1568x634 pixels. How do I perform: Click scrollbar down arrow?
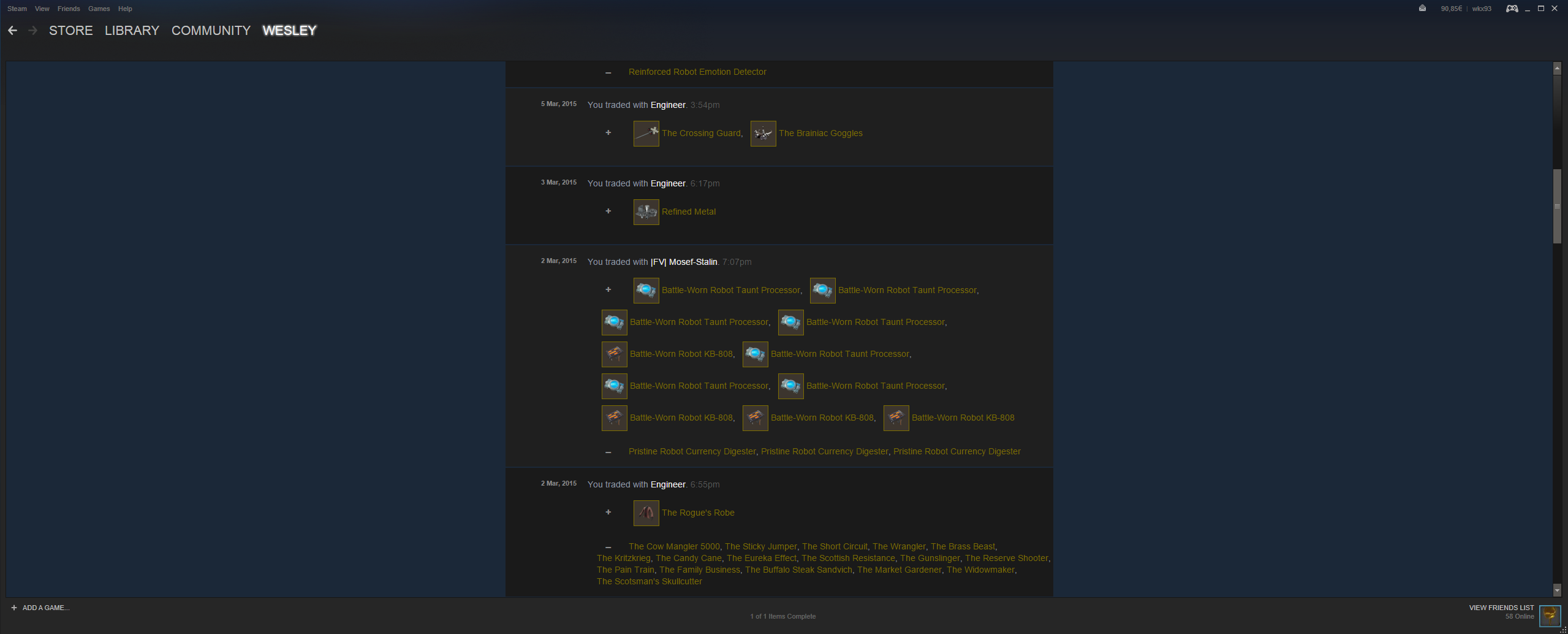[x=1557, y=590]
